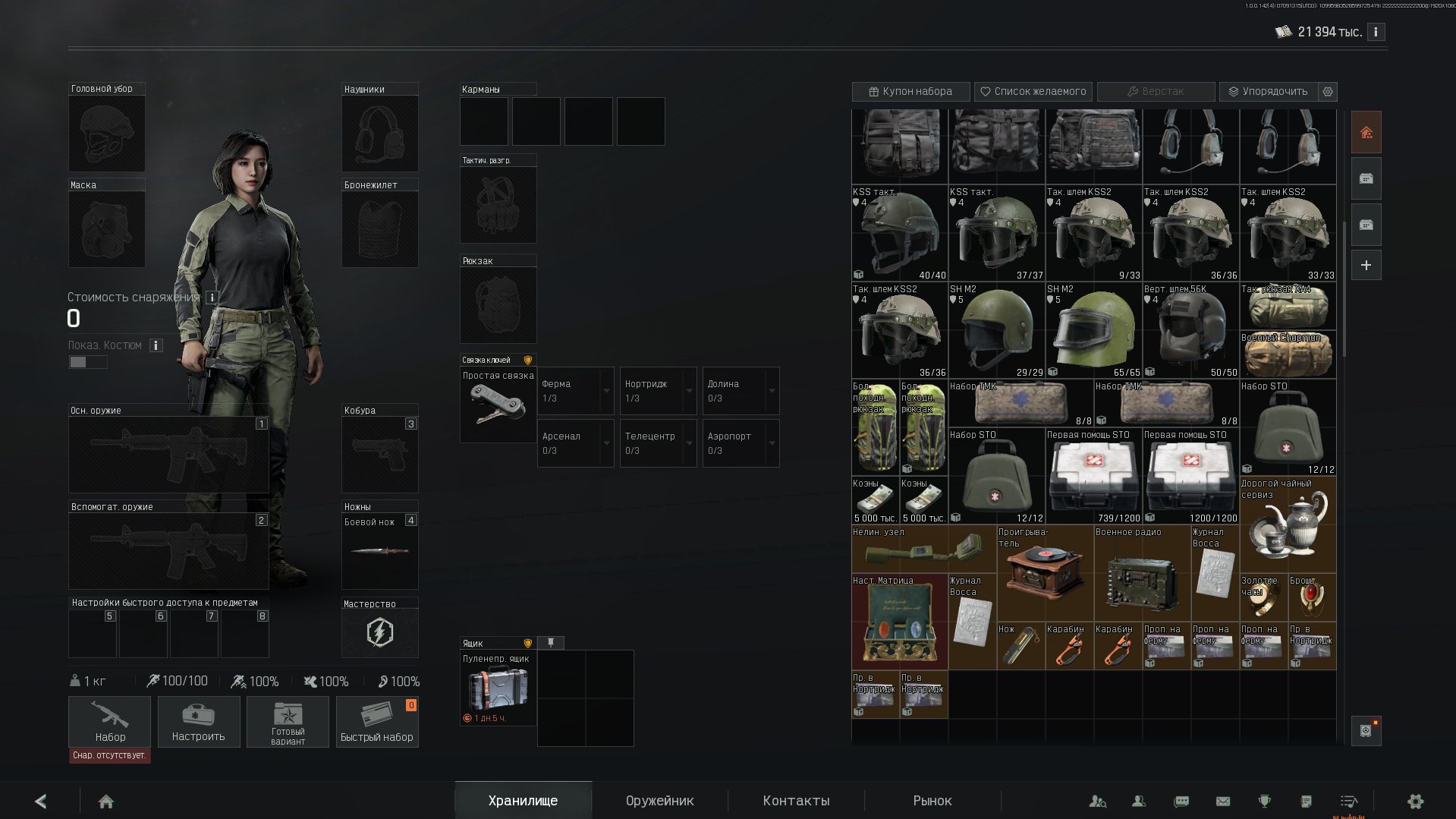Select the main storage home tab icon
The width and height of the screenshot is (1456, 819).
(x=1366, y=133)
